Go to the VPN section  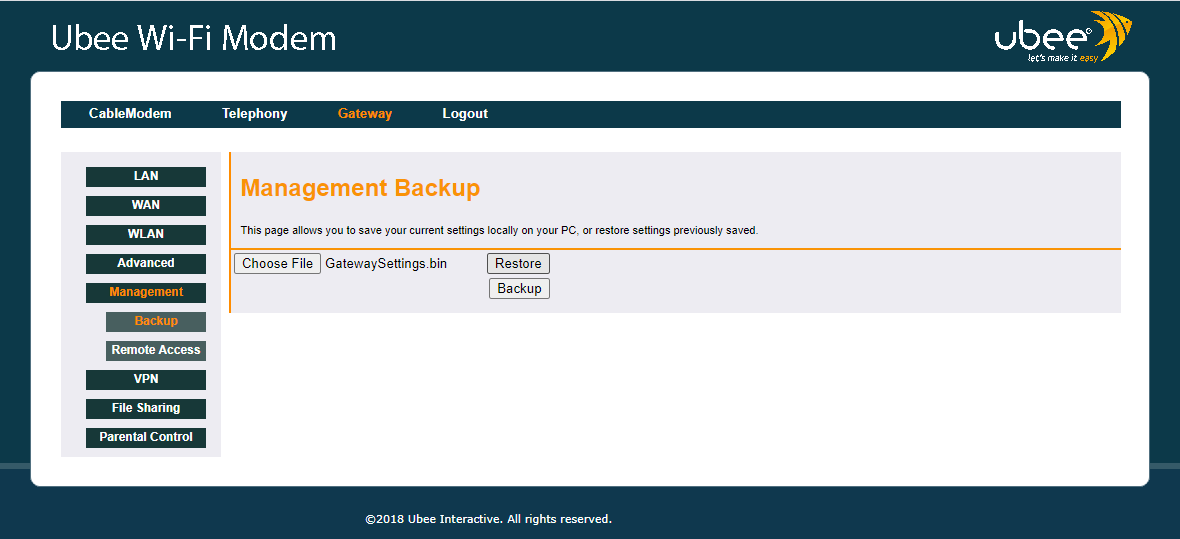pos(146,379)
